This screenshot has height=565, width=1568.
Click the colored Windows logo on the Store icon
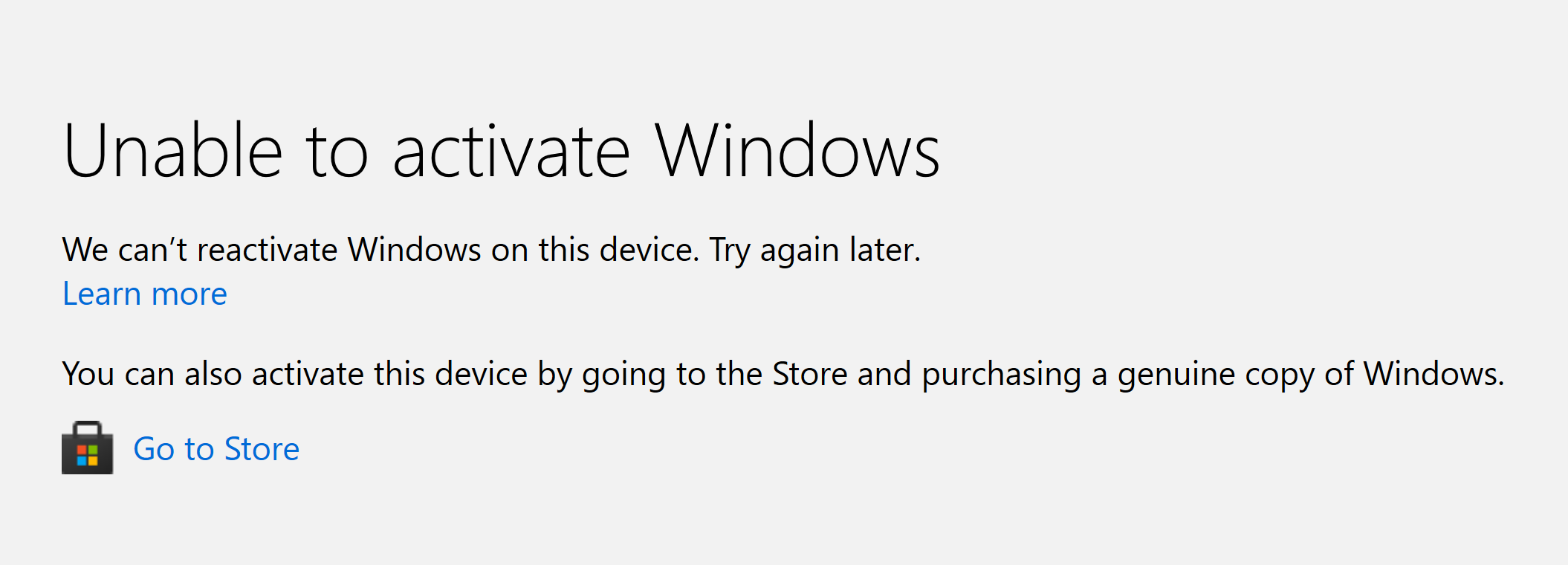click(88, 455)
